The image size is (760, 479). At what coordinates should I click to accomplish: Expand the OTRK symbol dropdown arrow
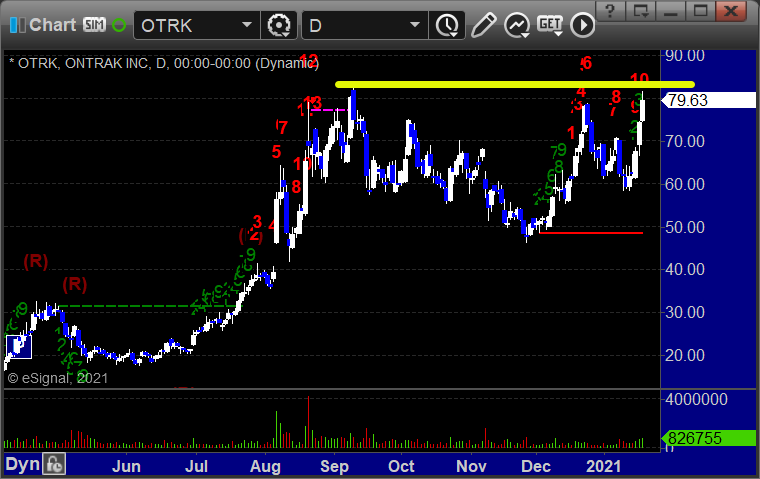pyautogui.click(x=247, y=25)
